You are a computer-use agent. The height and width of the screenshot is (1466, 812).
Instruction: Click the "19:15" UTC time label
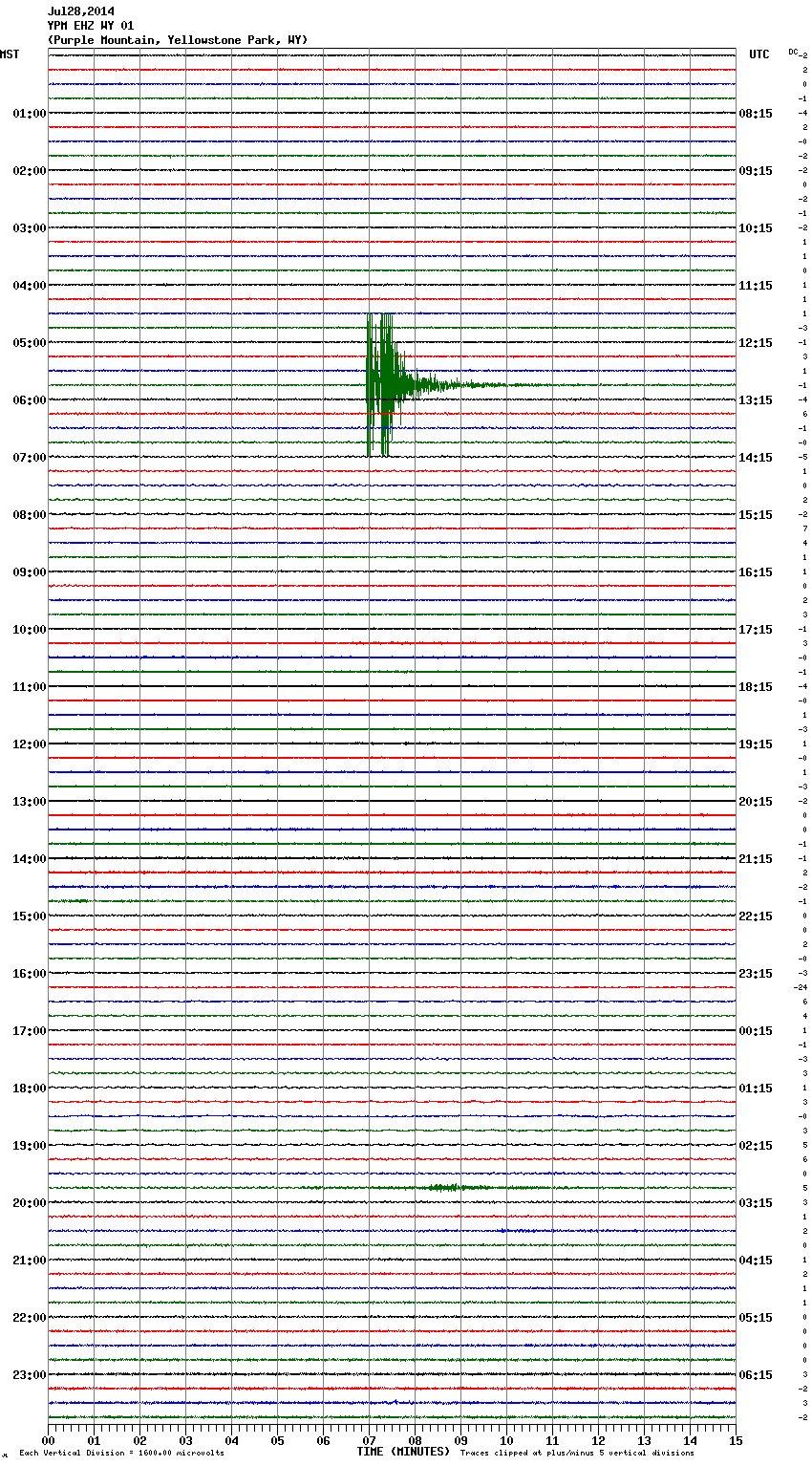pyautogui.click(x=756, y=744)
